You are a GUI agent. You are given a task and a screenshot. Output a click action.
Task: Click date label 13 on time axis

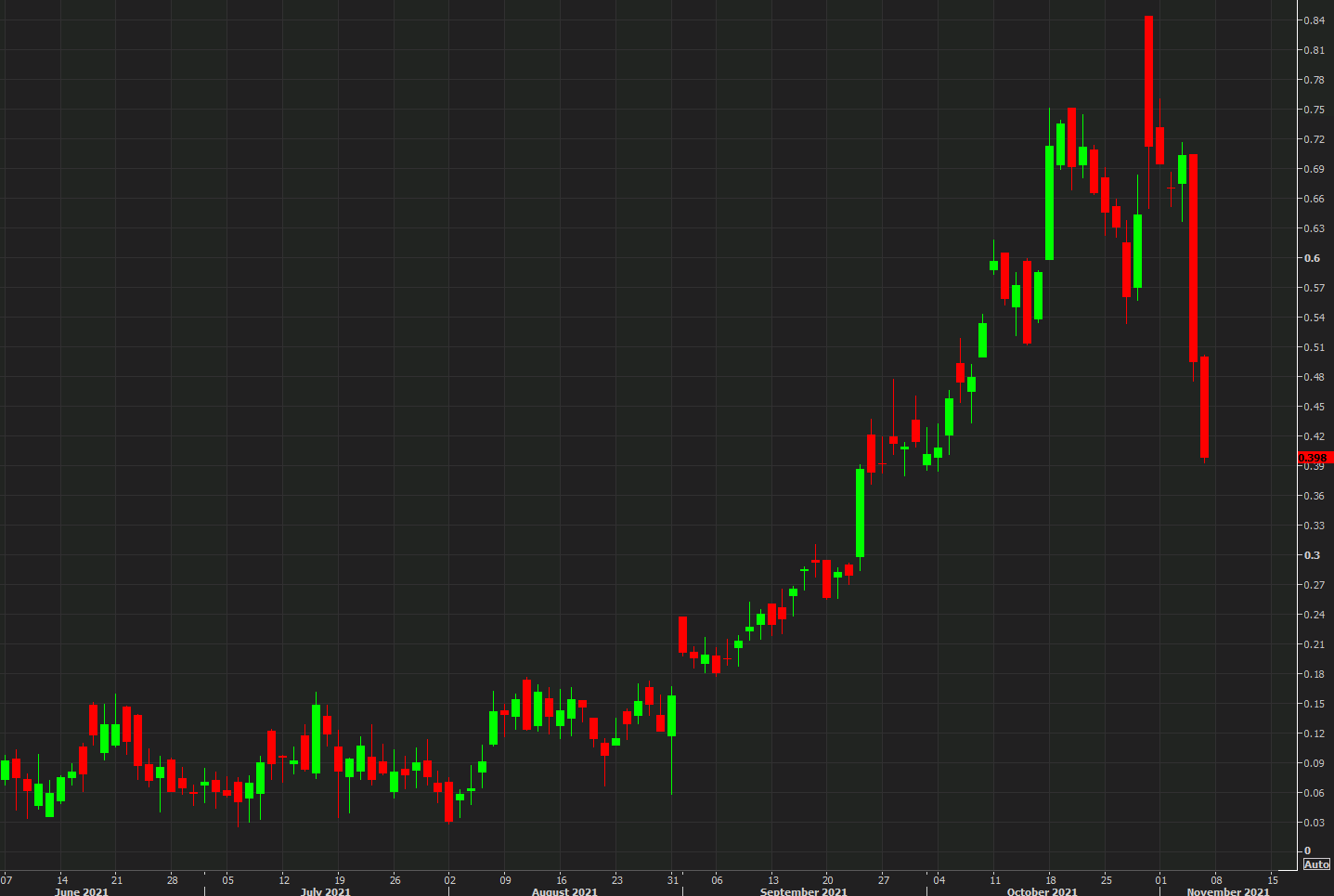[x=773, y=879]
